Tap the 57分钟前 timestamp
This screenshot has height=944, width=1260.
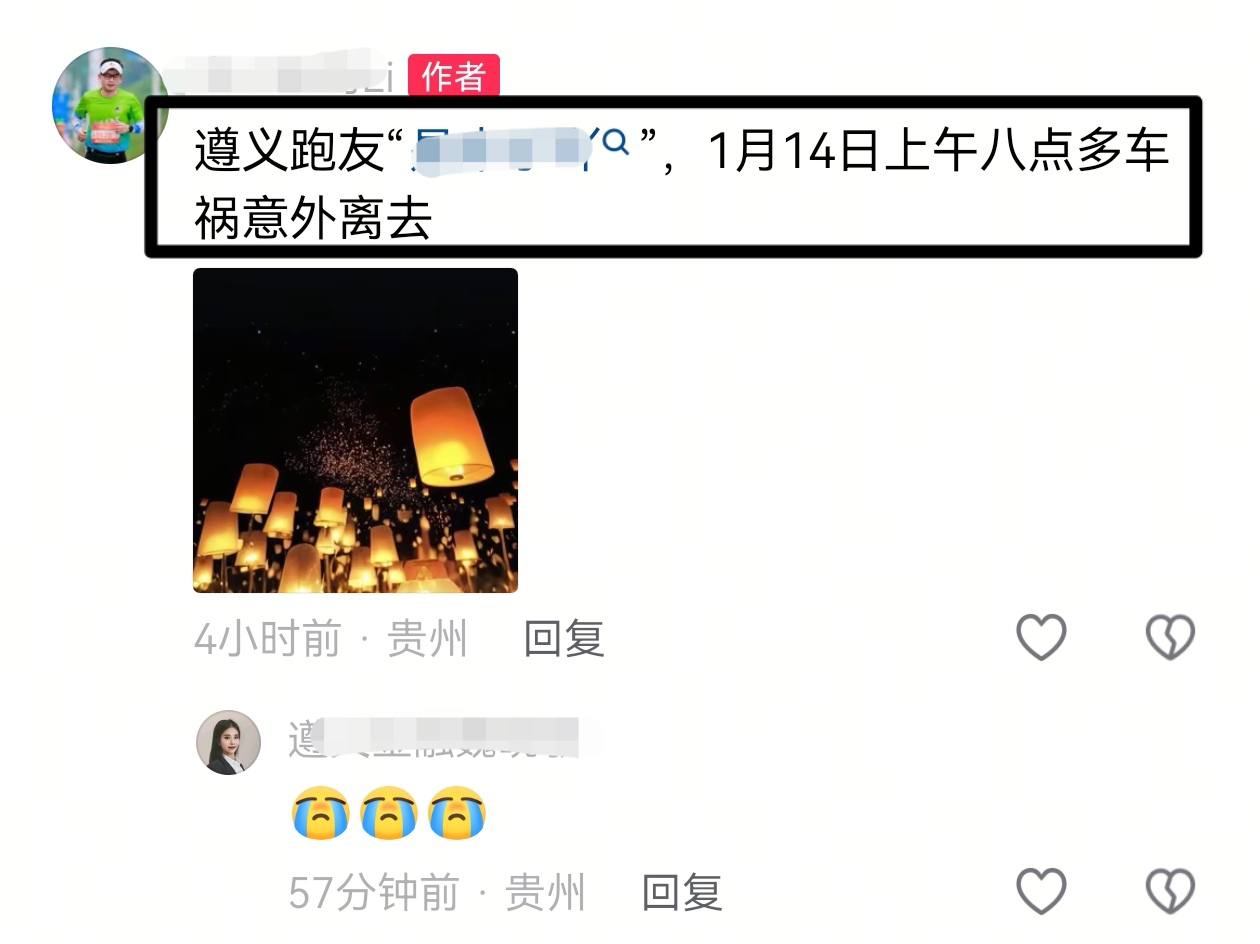[373, 893]
